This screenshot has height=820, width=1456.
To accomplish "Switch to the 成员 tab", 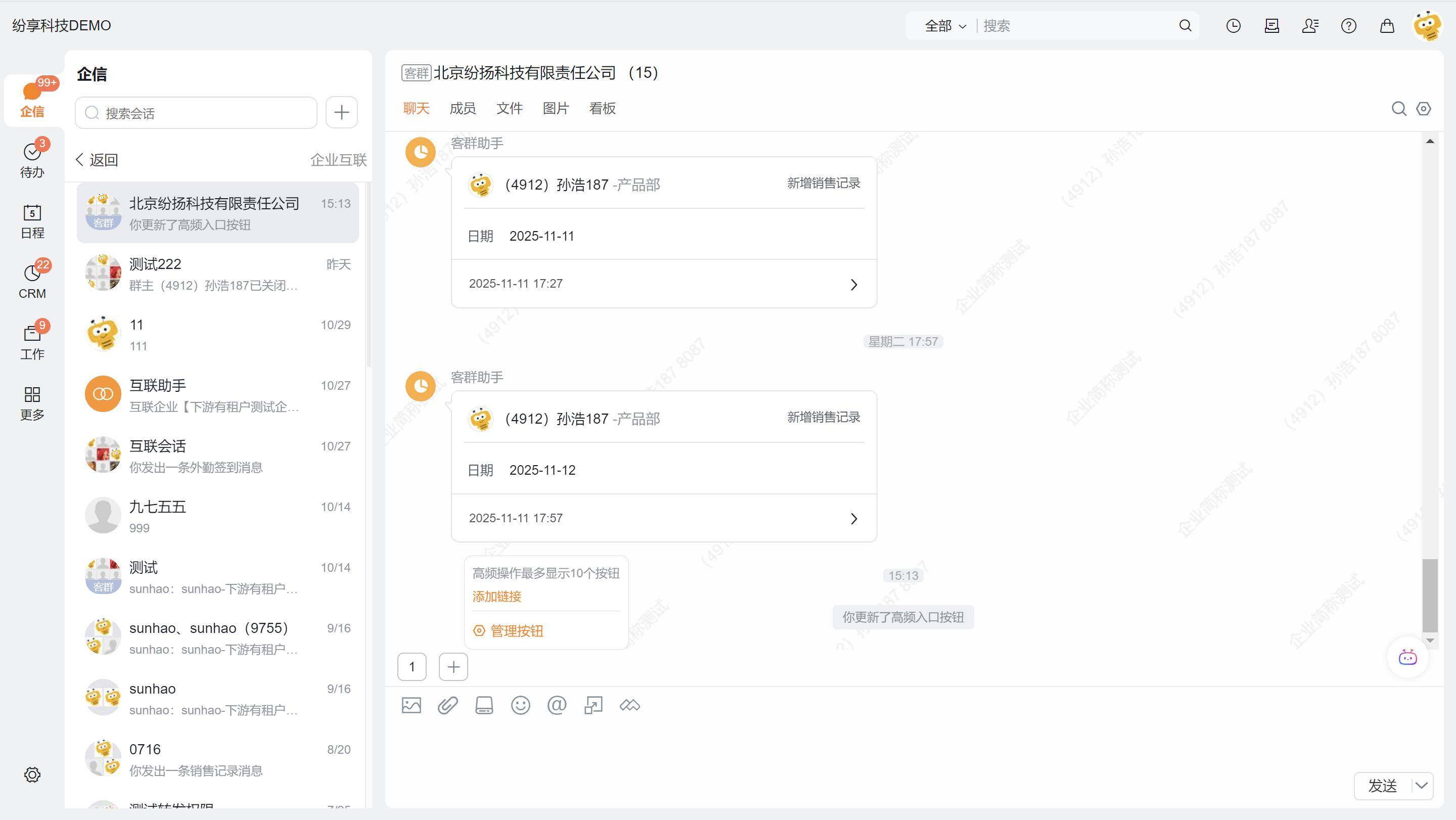I will pyautogui.click(x=463, y=109).
